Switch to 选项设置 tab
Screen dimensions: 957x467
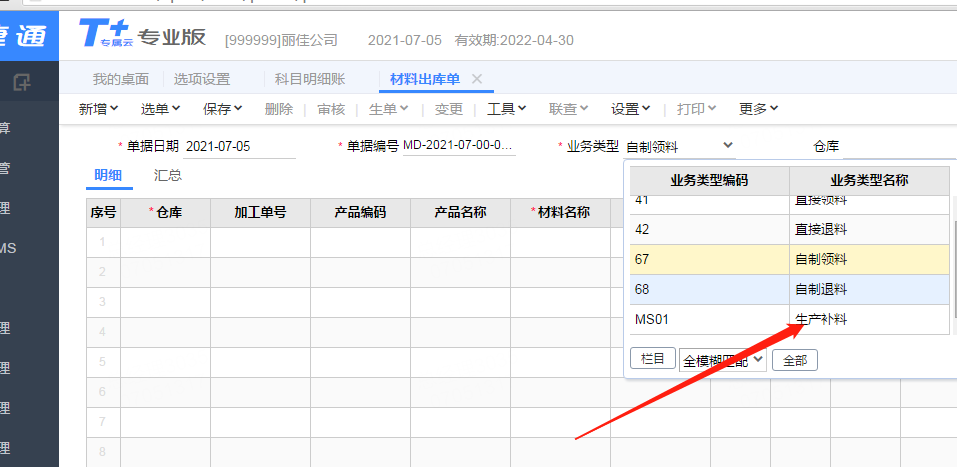click(x=201, y=79)
